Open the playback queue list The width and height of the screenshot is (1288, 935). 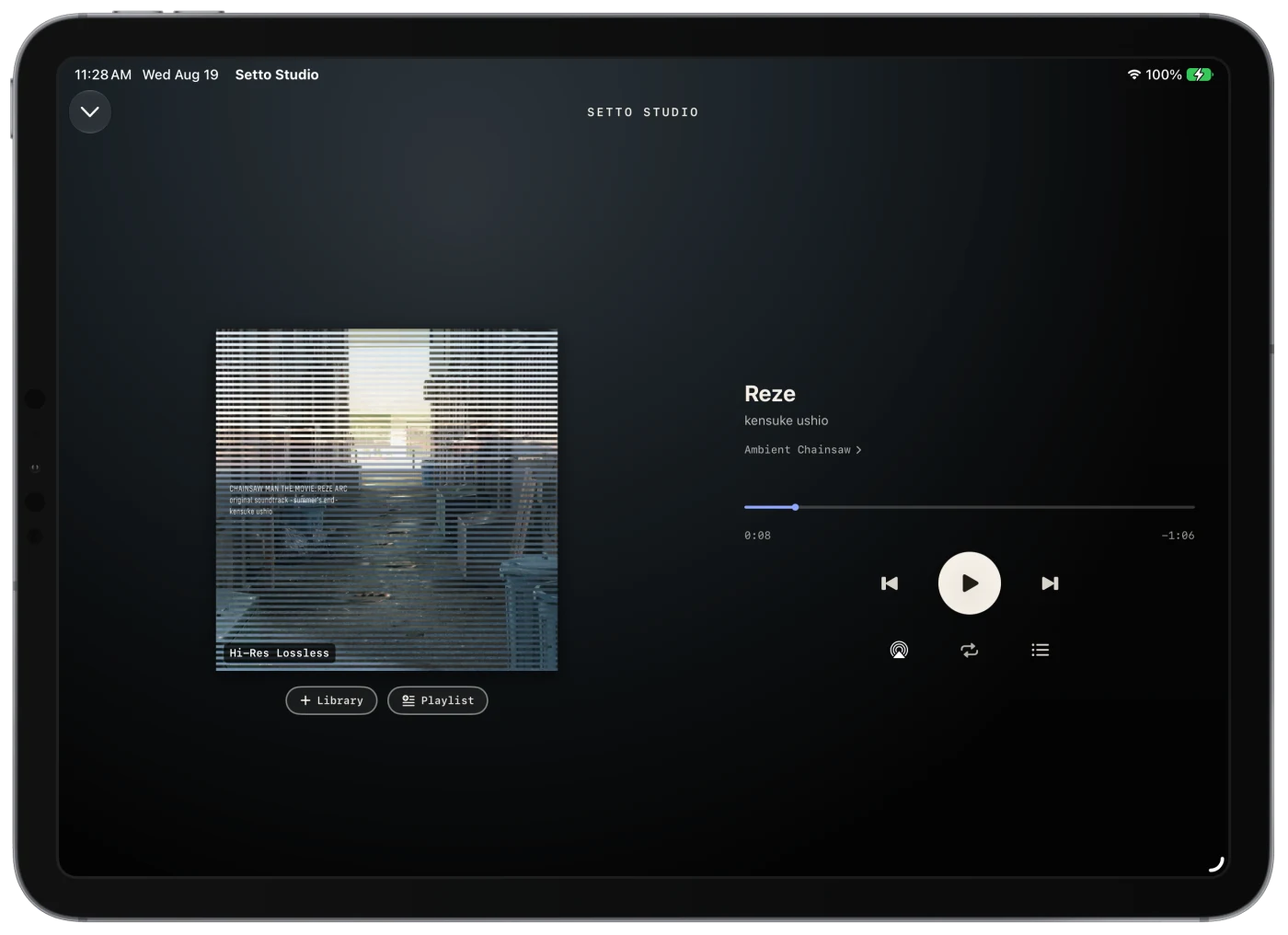click(x=1040, y=650)
